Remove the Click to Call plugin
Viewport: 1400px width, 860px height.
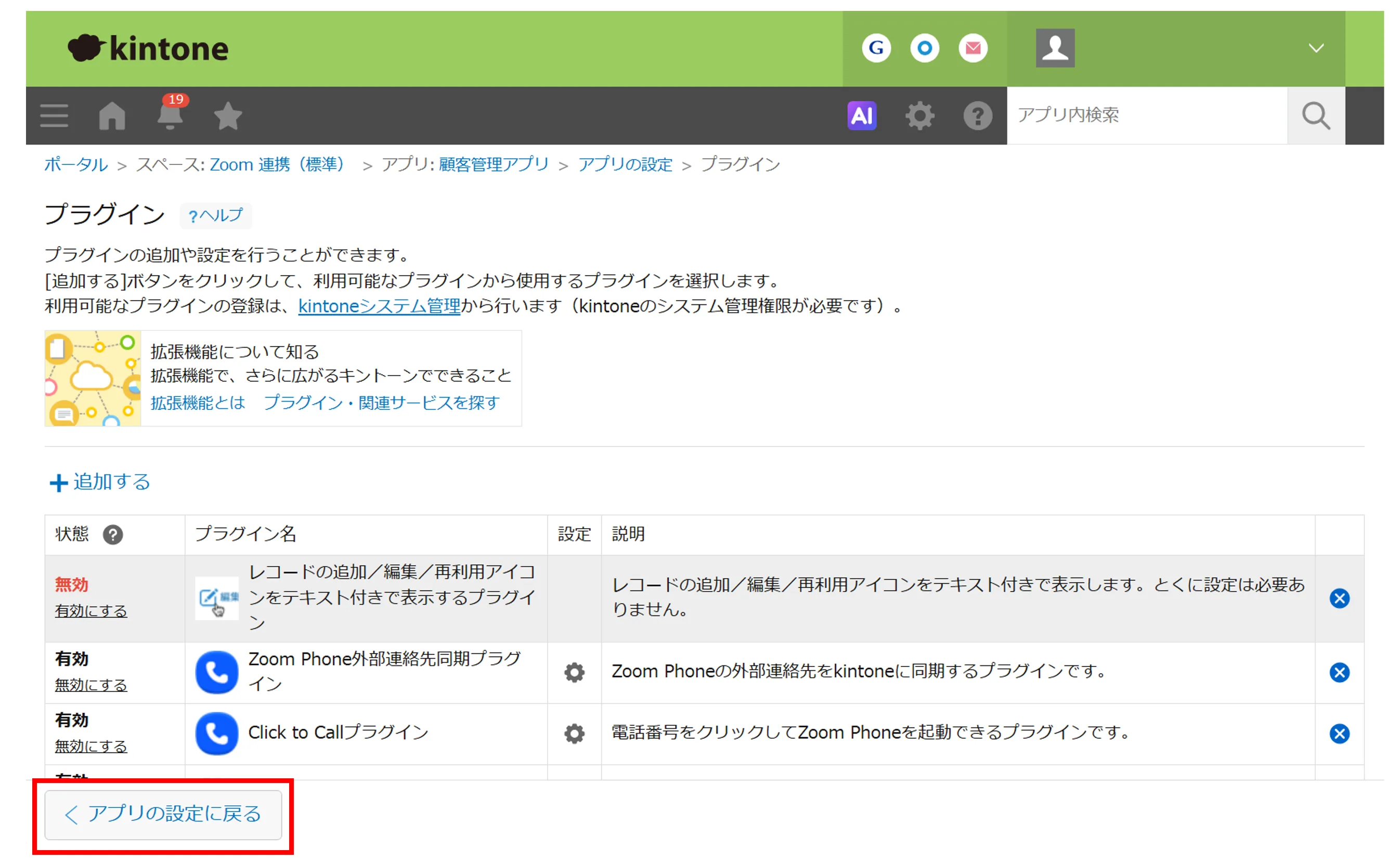coord(1340,734)
